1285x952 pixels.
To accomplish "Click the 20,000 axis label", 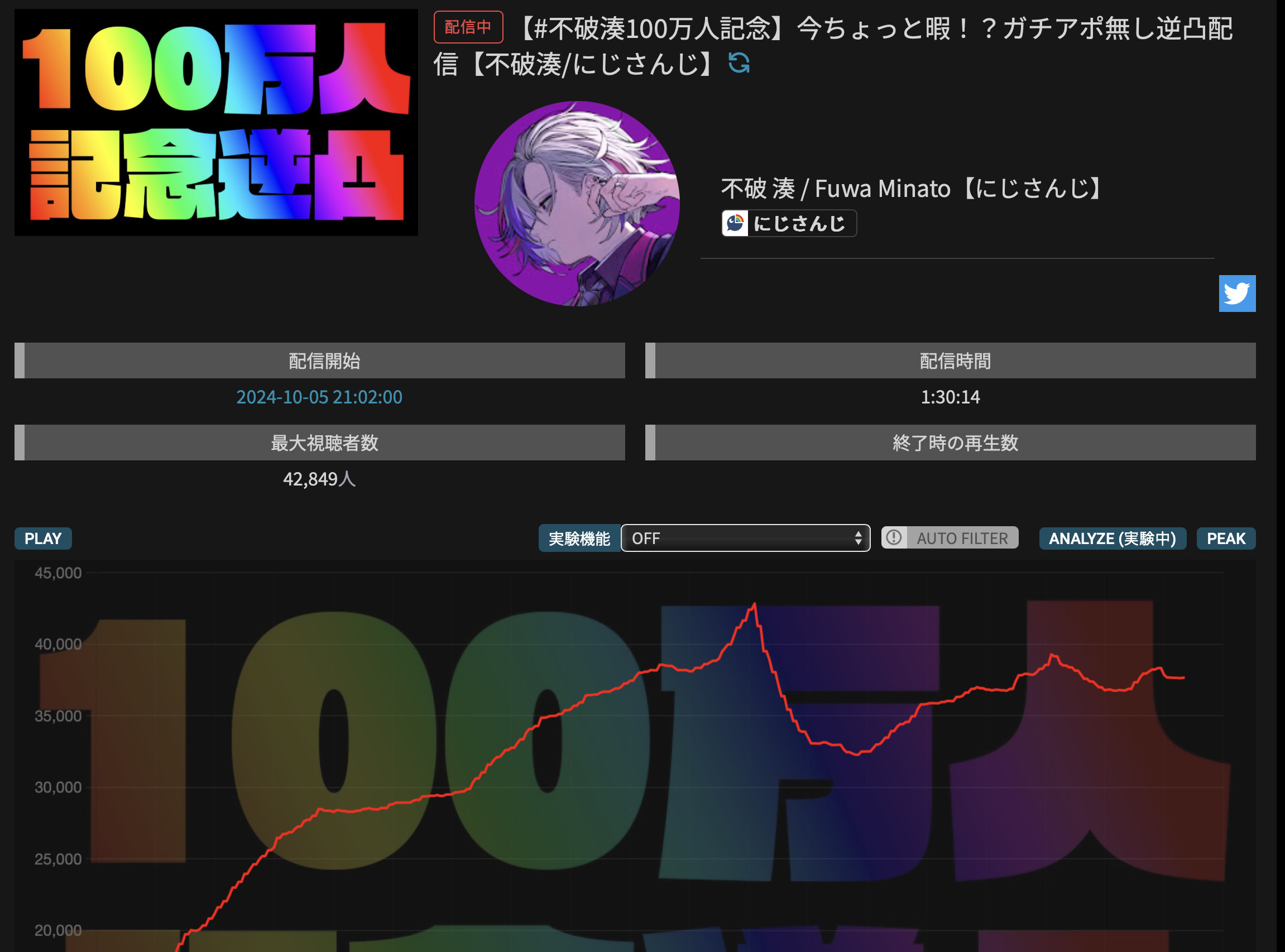I will 58,930.
